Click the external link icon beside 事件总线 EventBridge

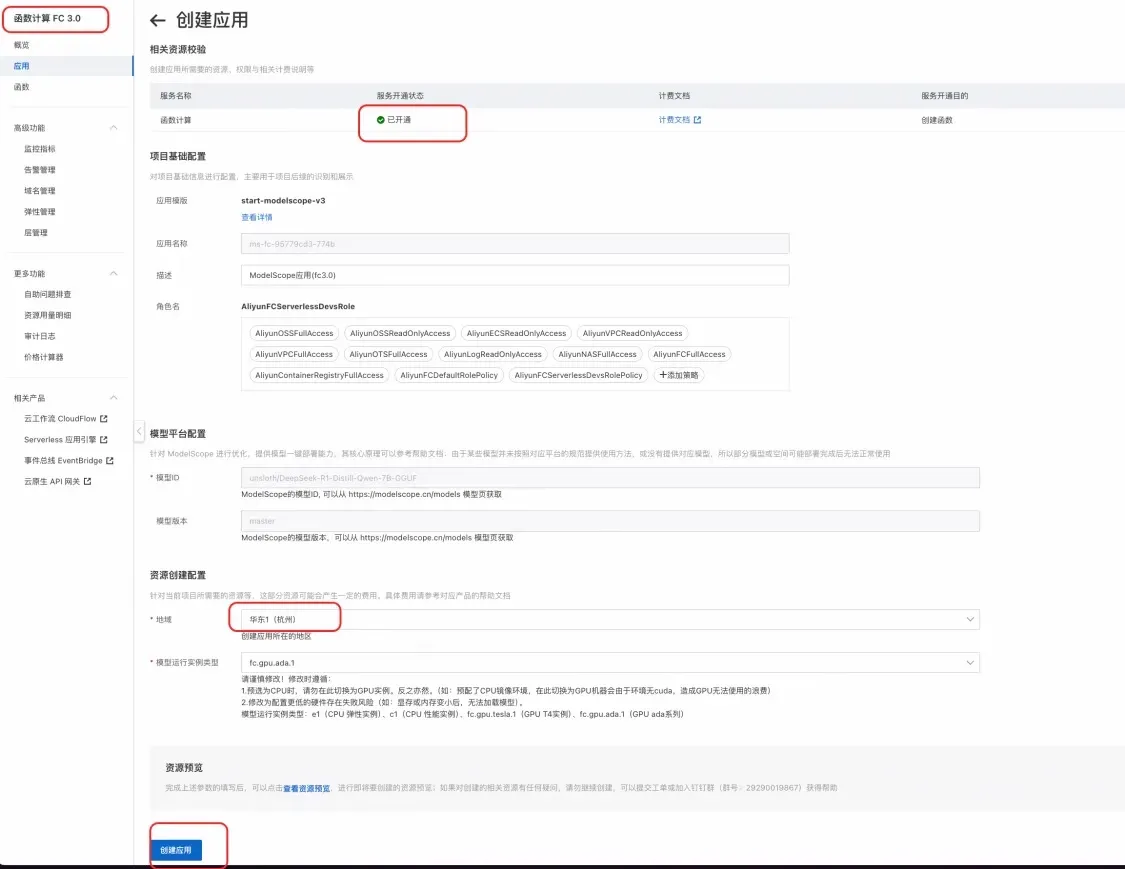[110, 461]
